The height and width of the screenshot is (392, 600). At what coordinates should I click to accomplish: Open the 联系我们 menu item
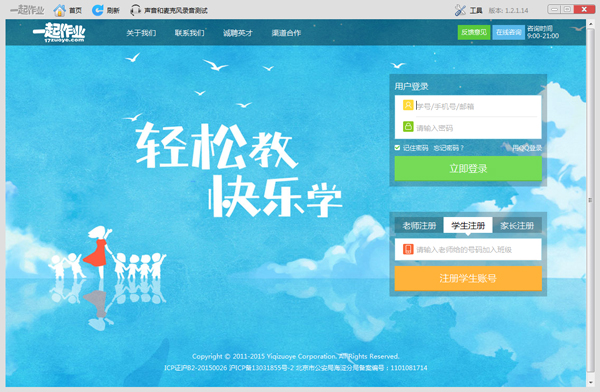pyautogui.click(x=189, y=33)
